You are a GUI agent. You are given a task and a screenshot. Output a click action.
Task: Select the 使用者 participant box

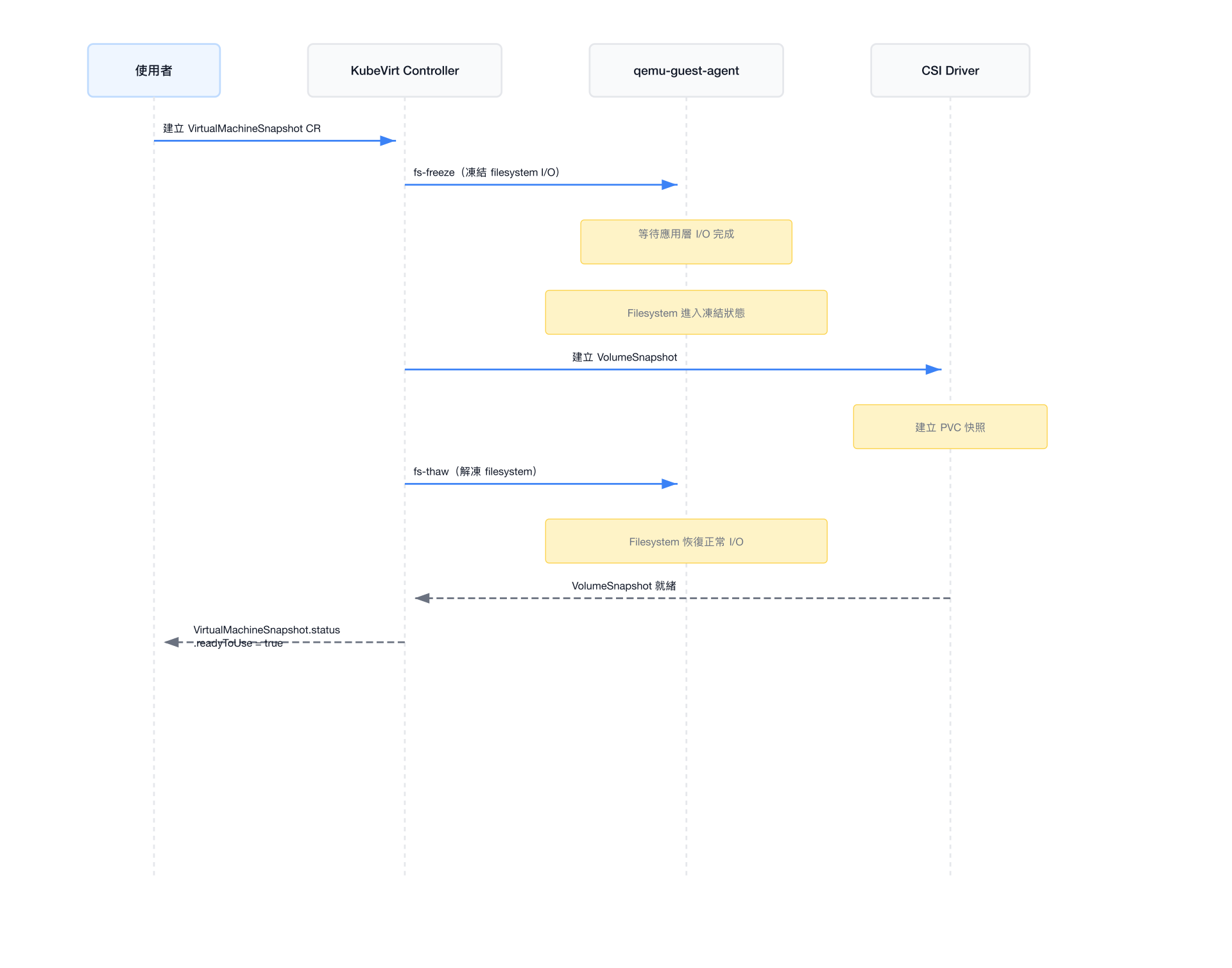click(x=154, y=71)
